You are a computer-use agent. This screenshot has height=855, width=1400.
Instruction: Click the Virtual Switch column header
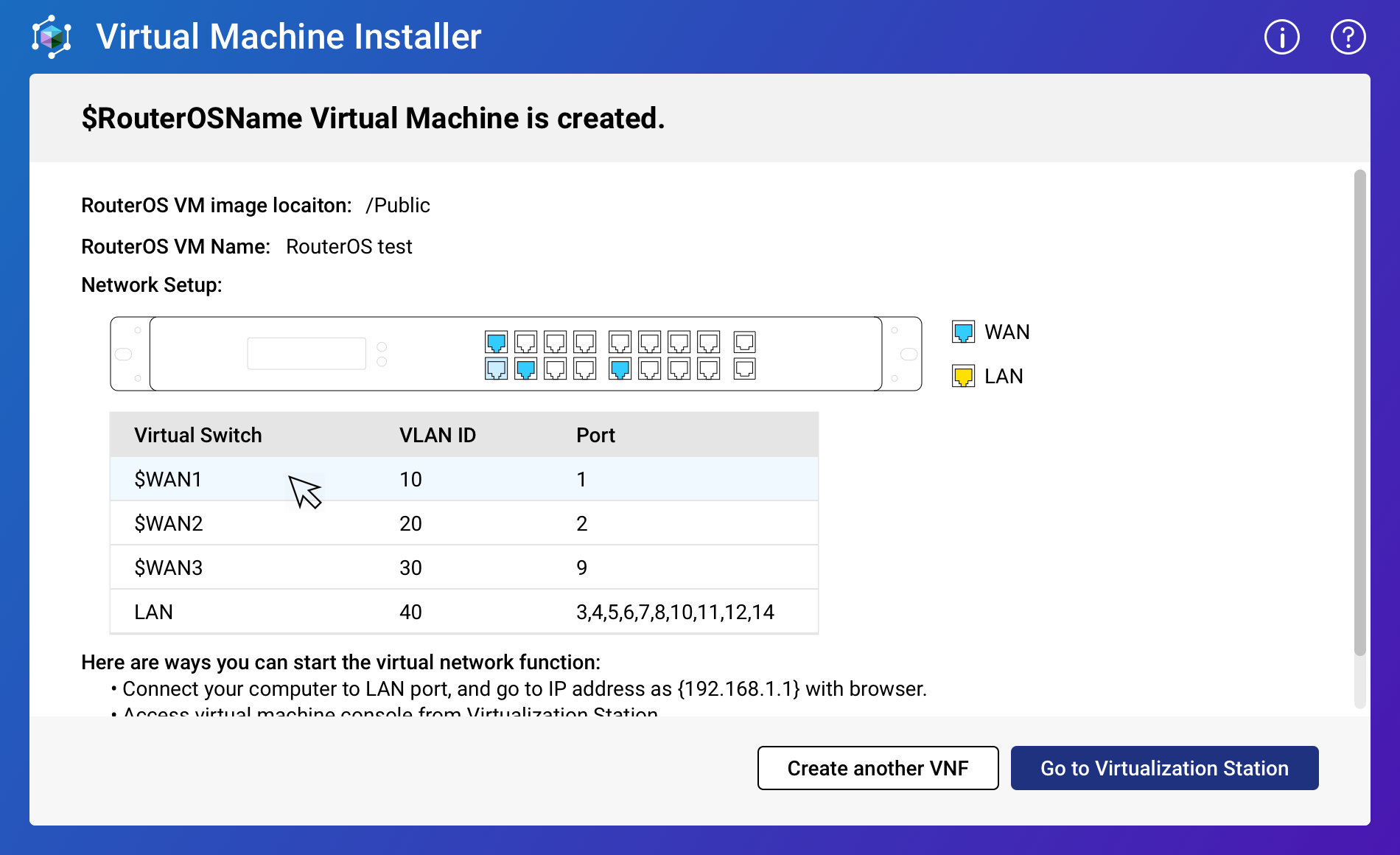[198, 435]
